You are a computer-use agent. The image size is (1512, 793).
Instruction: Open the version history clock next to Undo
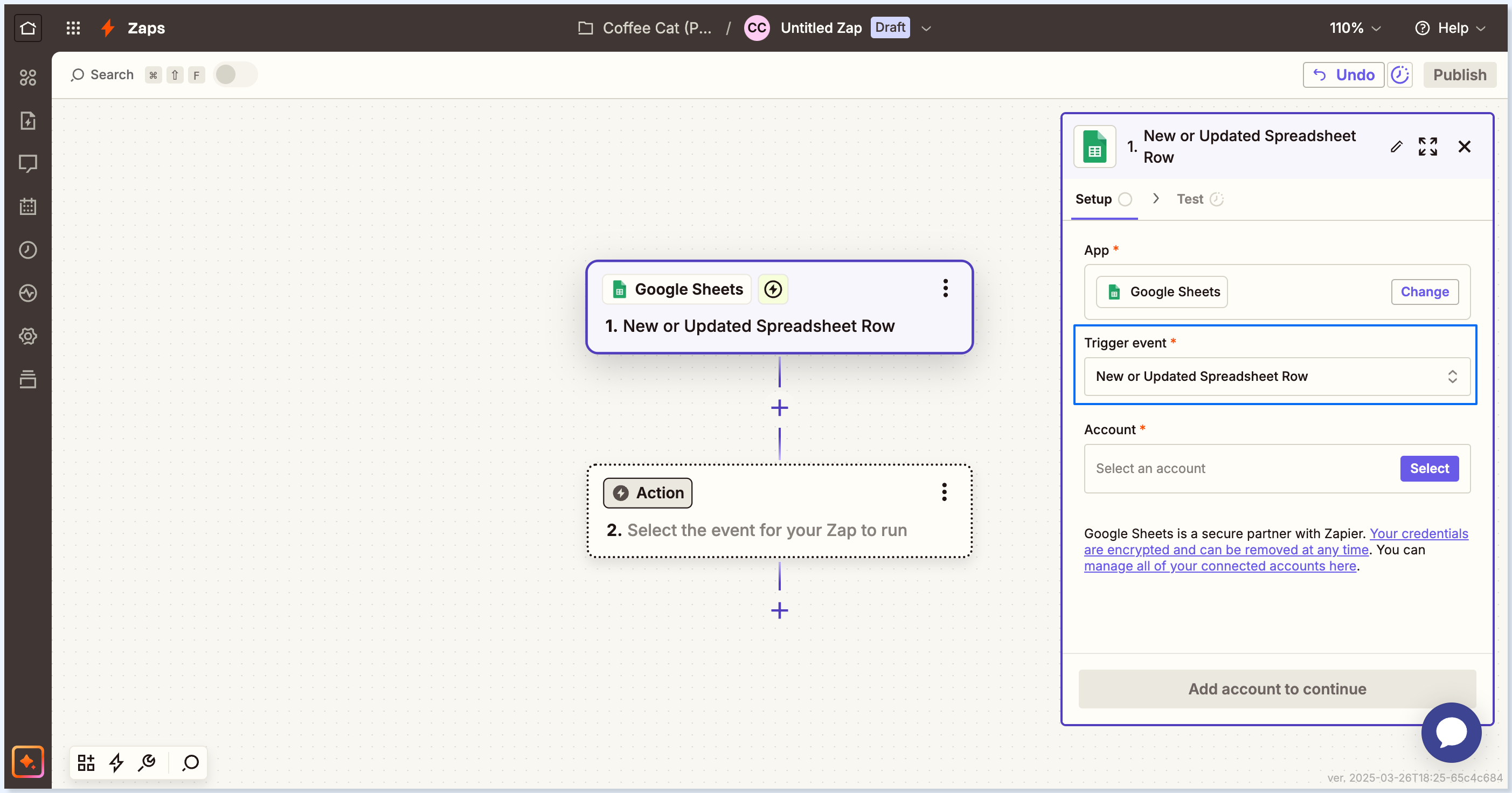coord(1400,74)
